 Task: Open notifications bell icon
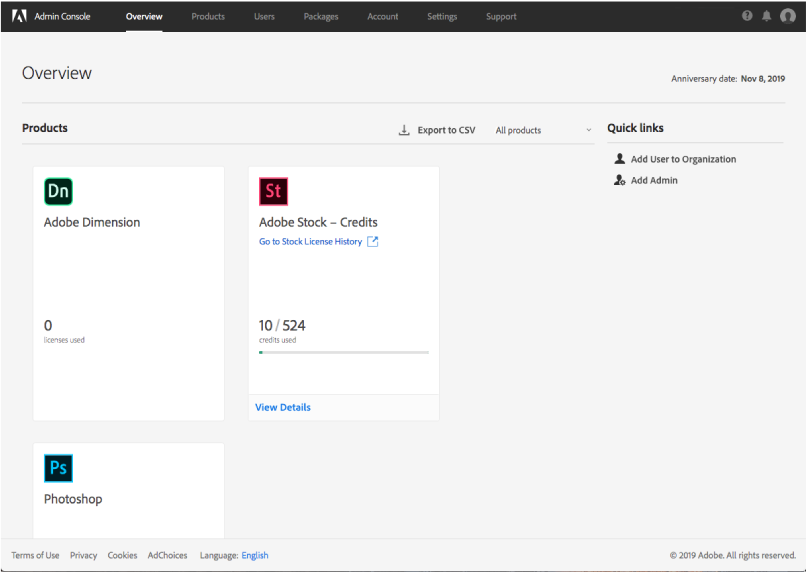click(x=766, y=16)
